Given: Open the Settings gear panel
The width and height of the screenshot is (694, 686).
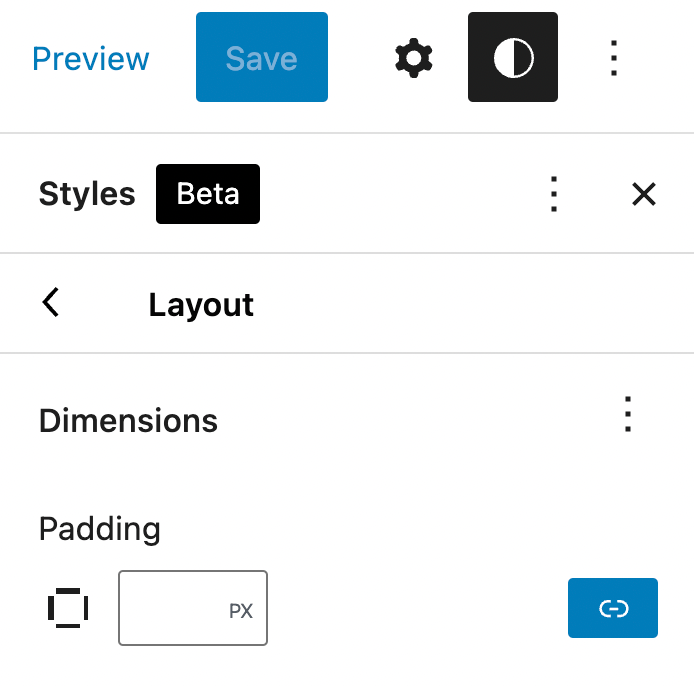Looking at the screenshot, I should (x=413, y=58).
